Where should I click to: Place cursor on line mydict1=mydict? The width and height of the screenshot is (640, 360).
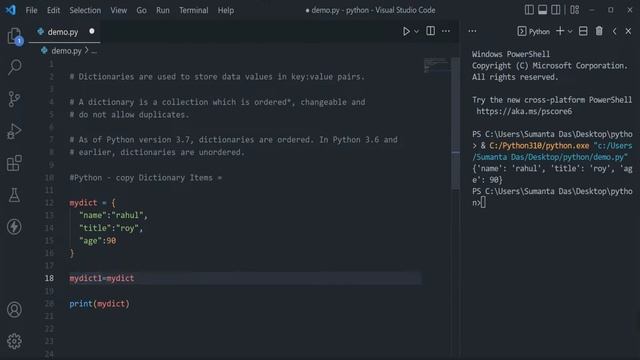102,278
